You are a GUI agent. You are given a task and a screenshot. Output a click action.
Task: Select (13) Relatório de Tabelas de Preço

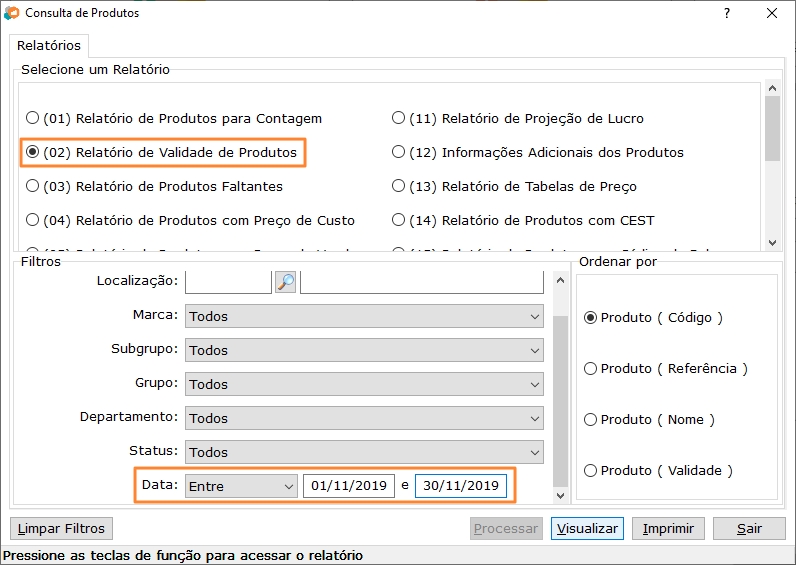[x=514, y=186]
